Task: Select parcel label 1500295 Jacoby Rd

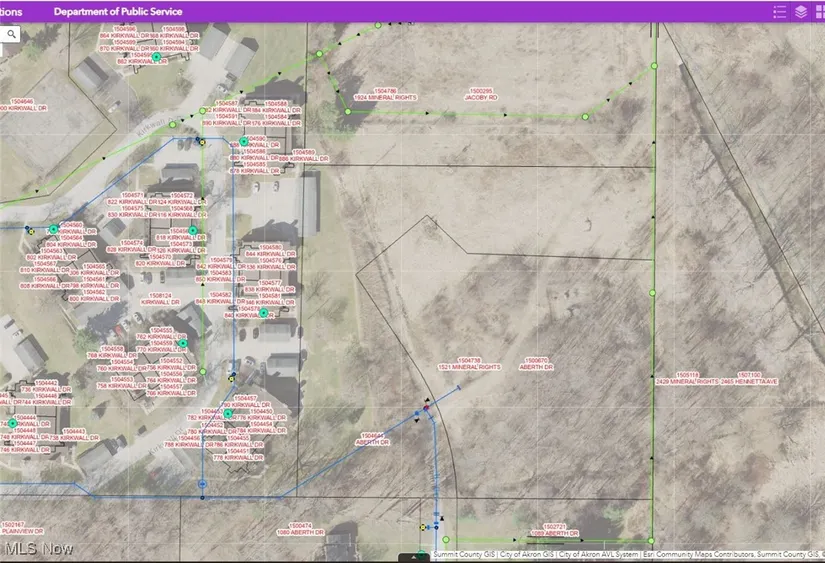Action: 480,94
